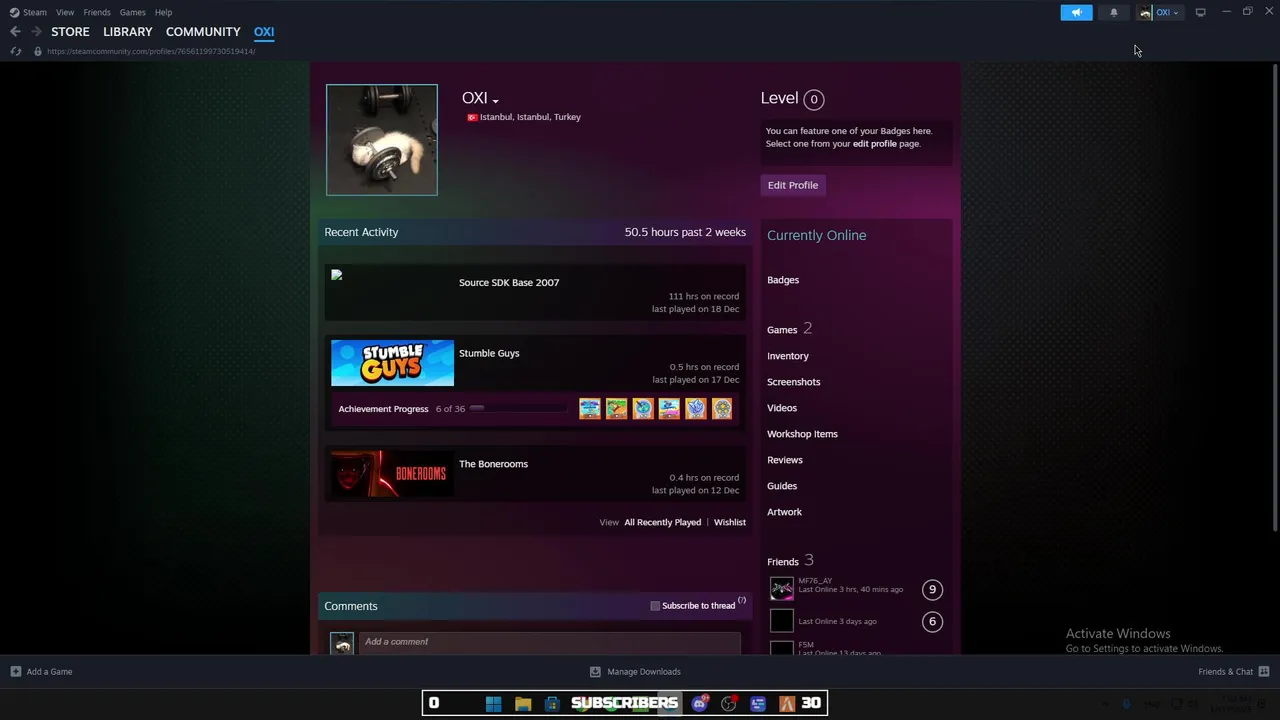
Task: Open the View menu
Action: 65,12
